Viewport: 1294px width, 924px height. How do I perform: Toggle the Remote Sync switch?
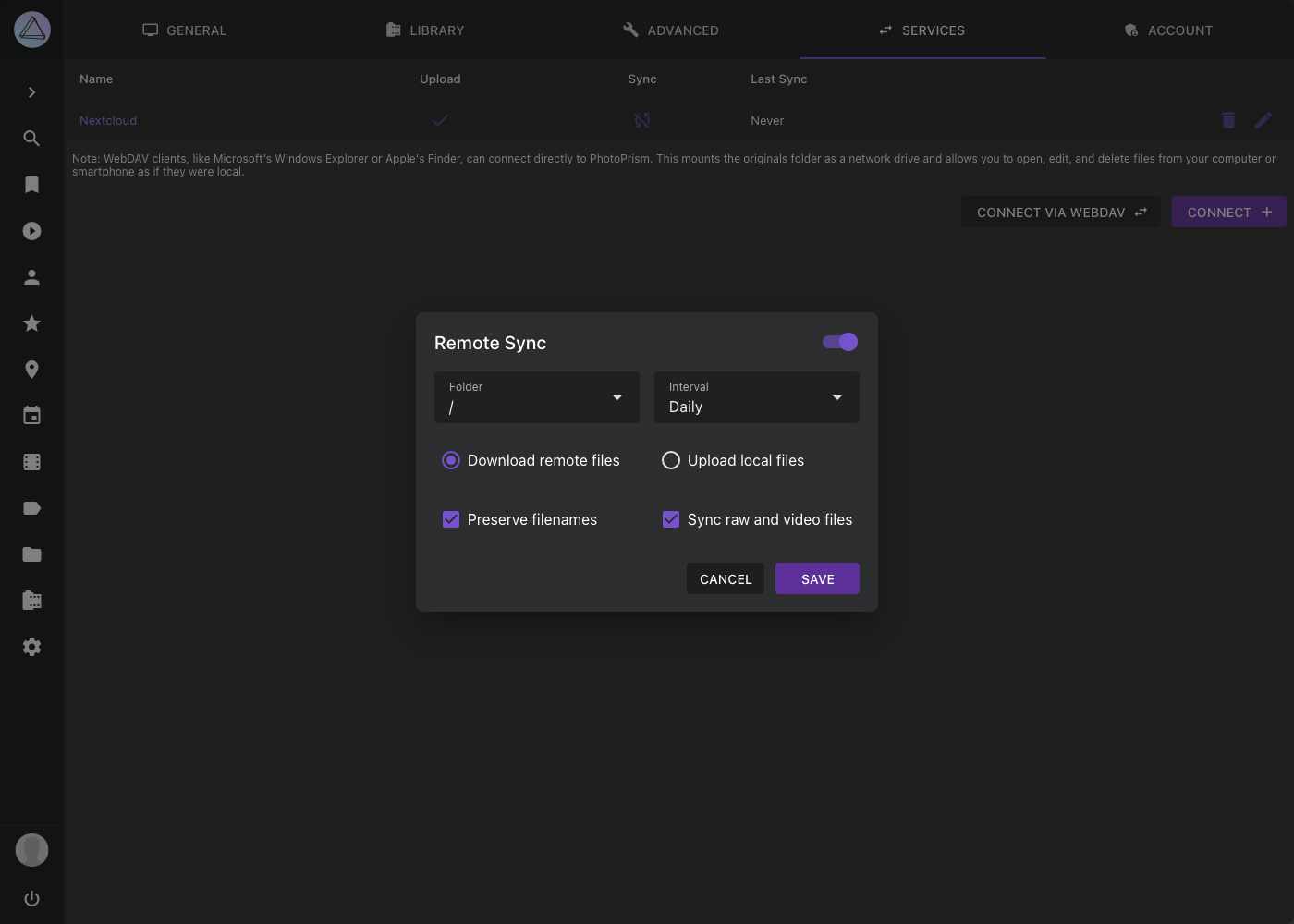point(839,342)
